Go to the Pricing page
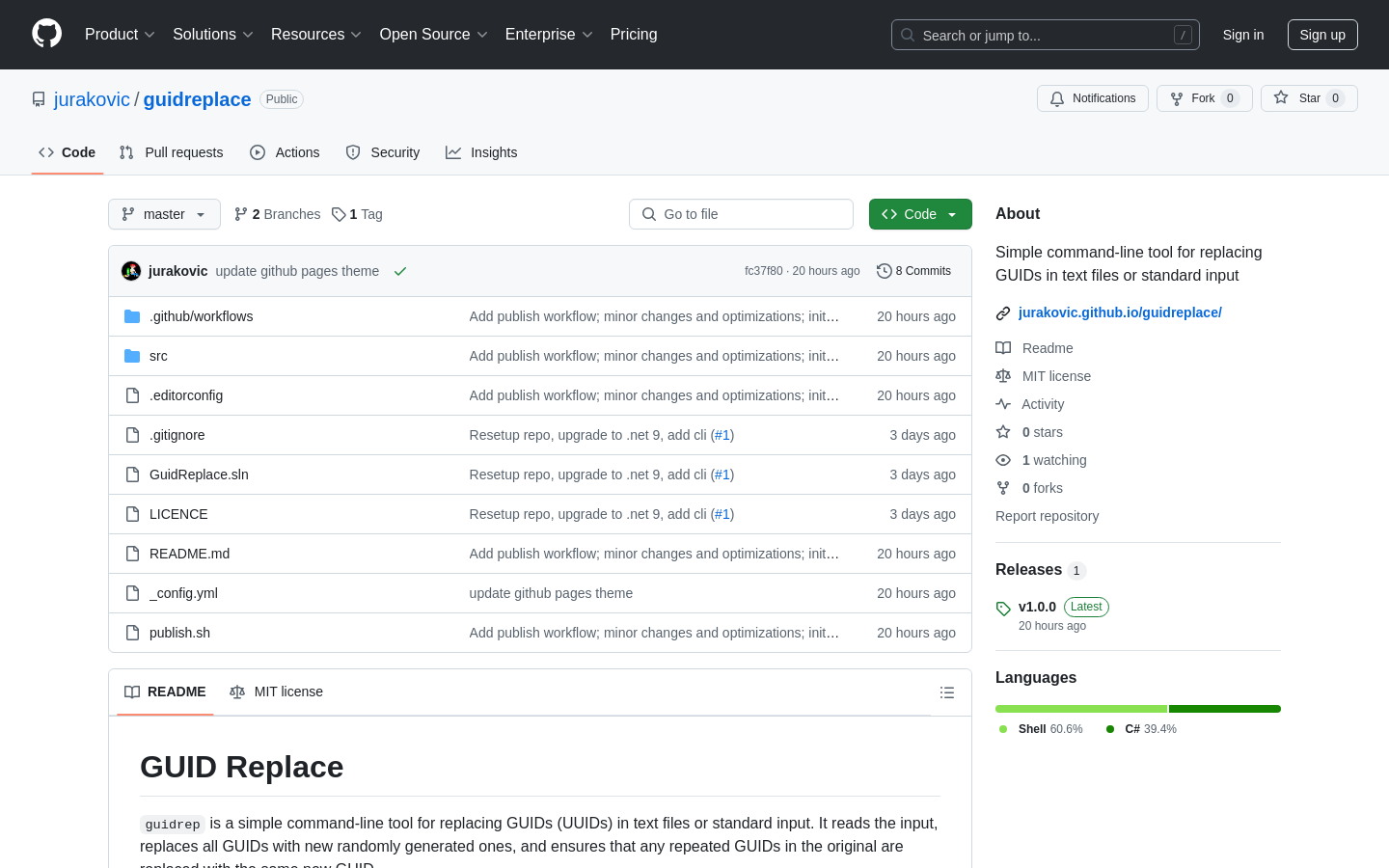Image resolution: width=1389 pixels, height=868 pixels. (634, 35)
